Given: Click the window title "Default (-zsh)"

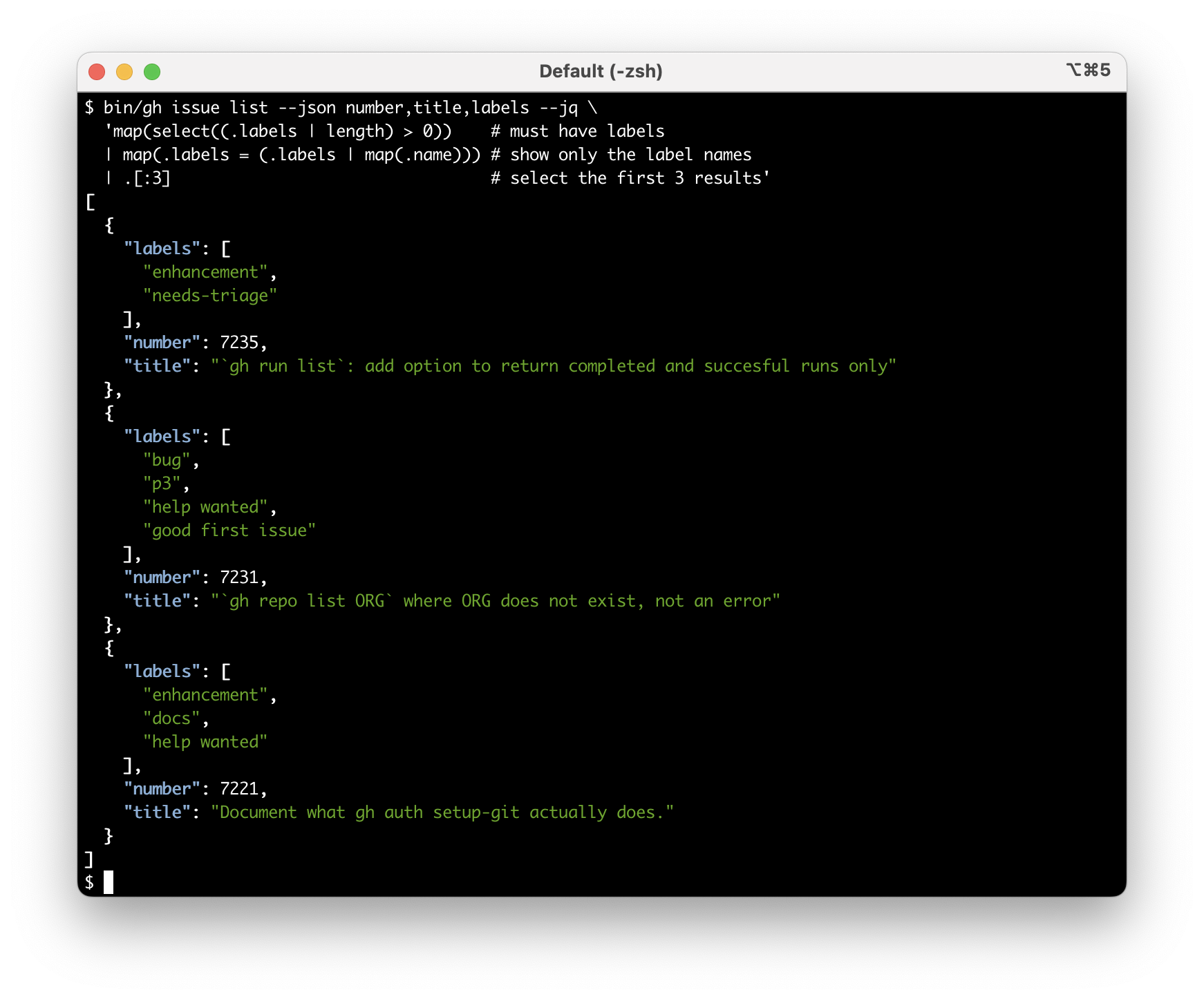Looking at the screenshot, I should (601, 71).
